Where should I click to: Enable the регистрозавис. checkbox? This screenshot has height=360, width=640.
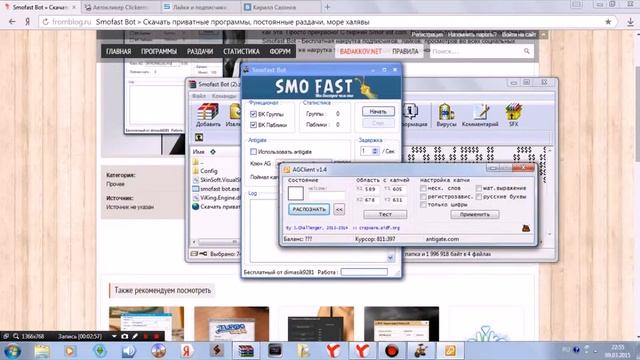pos(423,196)
